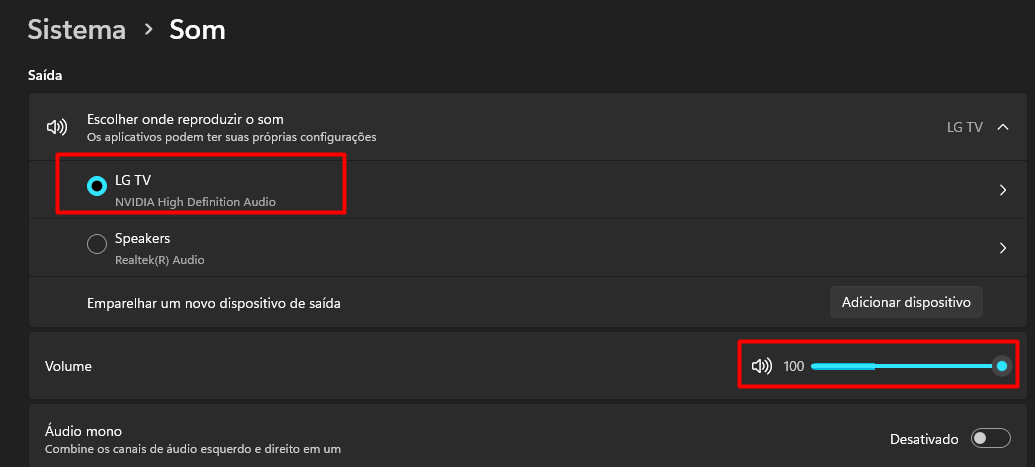Open Speakers device properties arrow
1035x467 pixels.
click(1003, 248)
